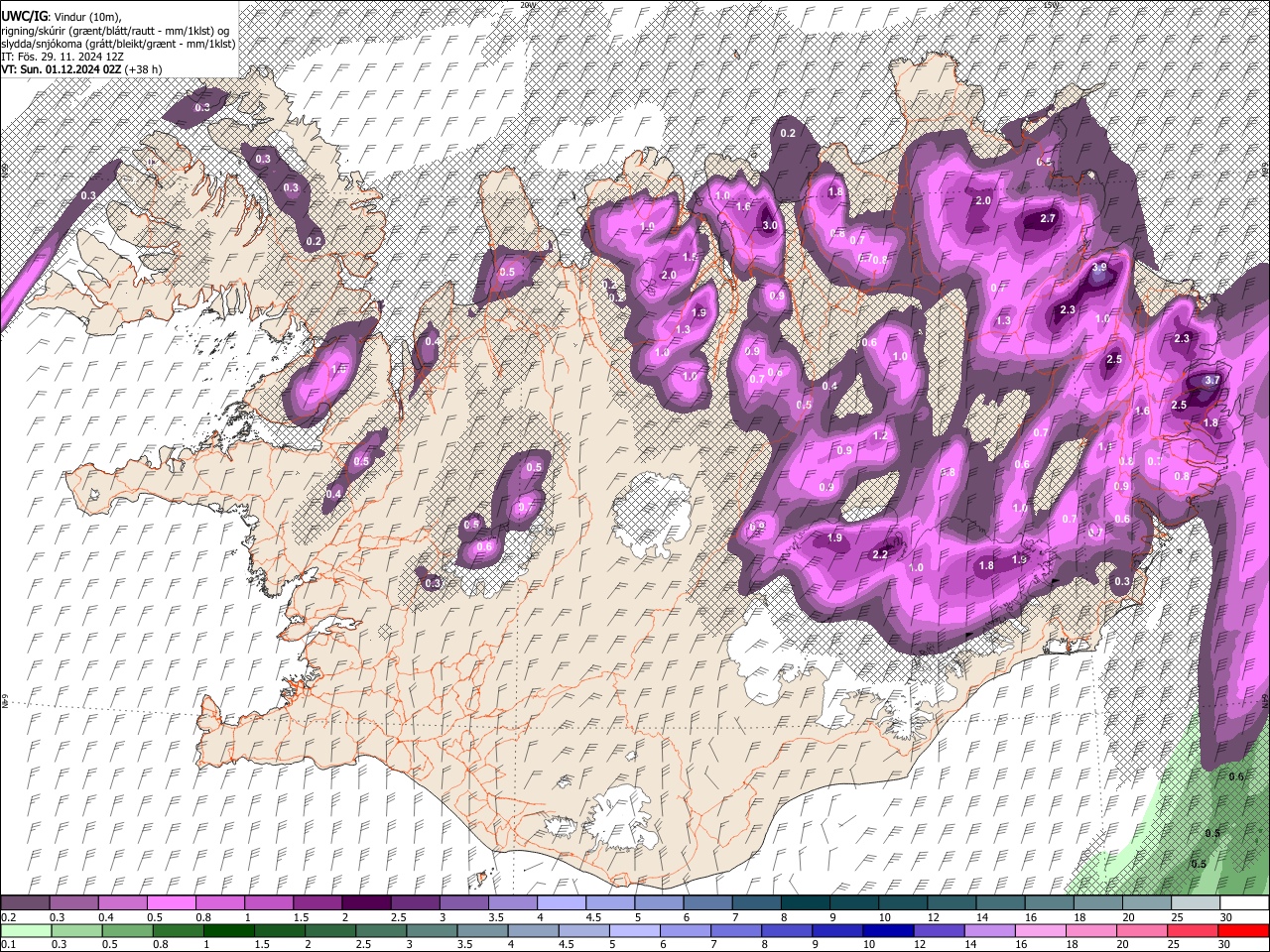Select upper scale slate-blue swatch labeled 6
Image resolution: width=1270 pixels, height=952 pixels.
point(707,903)
